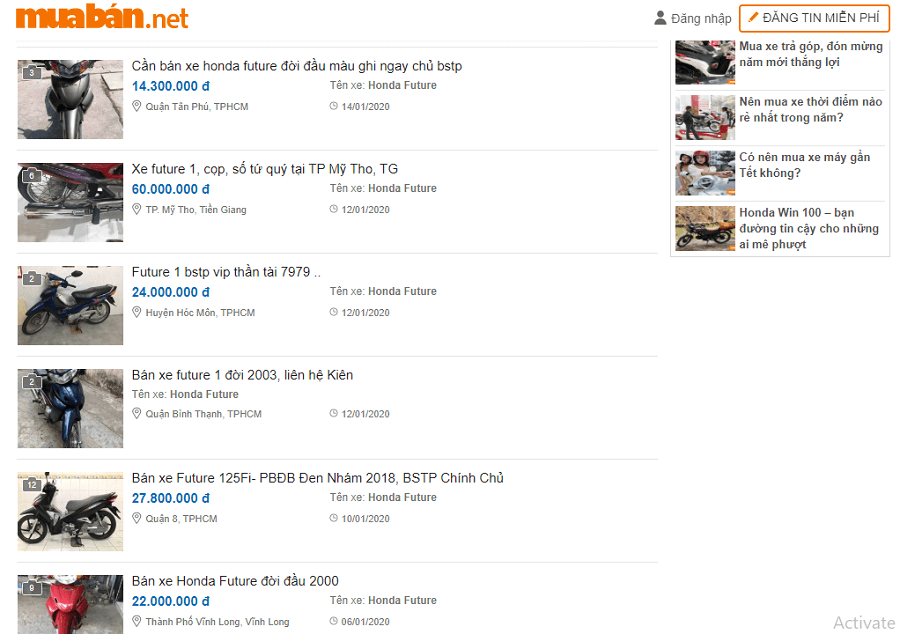Click photo count badge on red Future 2000 thumbnail
Image resolution: width=900 pixels, height=634 pixels.
(x=32, y=588)
